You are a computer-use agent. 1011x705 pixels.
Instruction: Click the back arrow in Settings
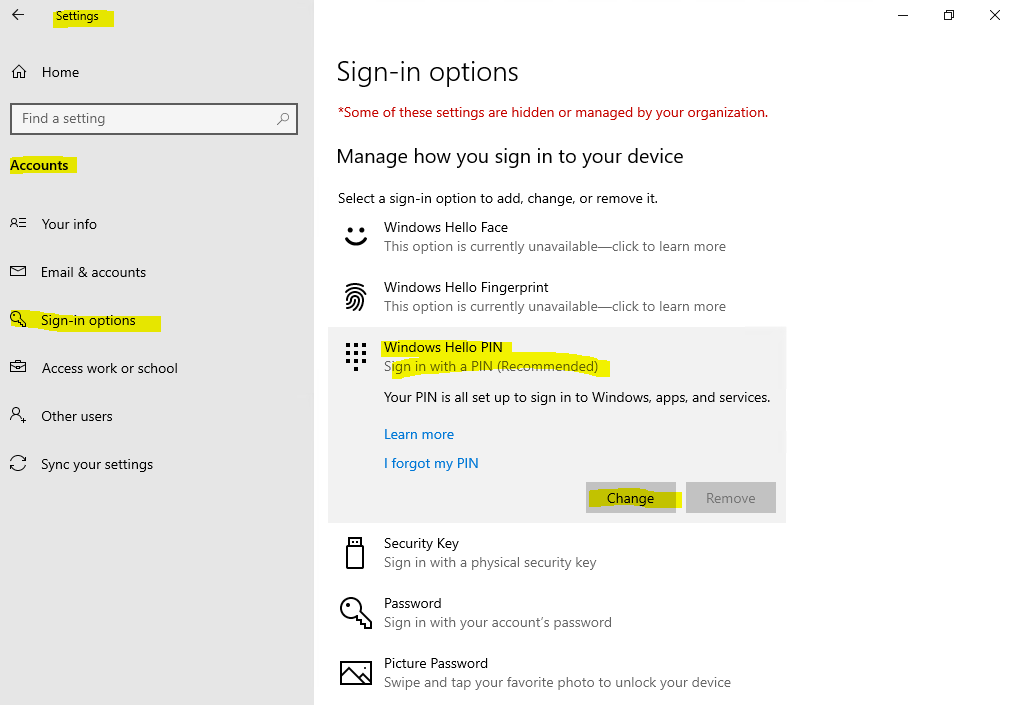point(18,15)
